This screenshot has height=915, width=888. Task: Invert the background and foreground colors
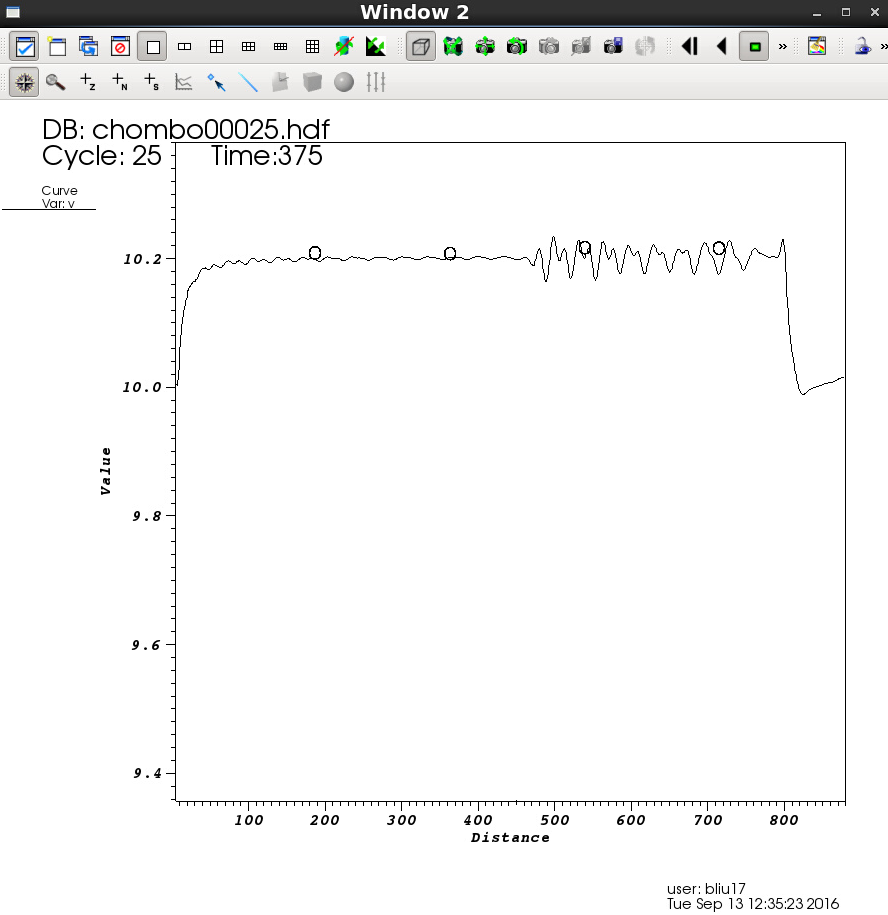tap(376, 47)
